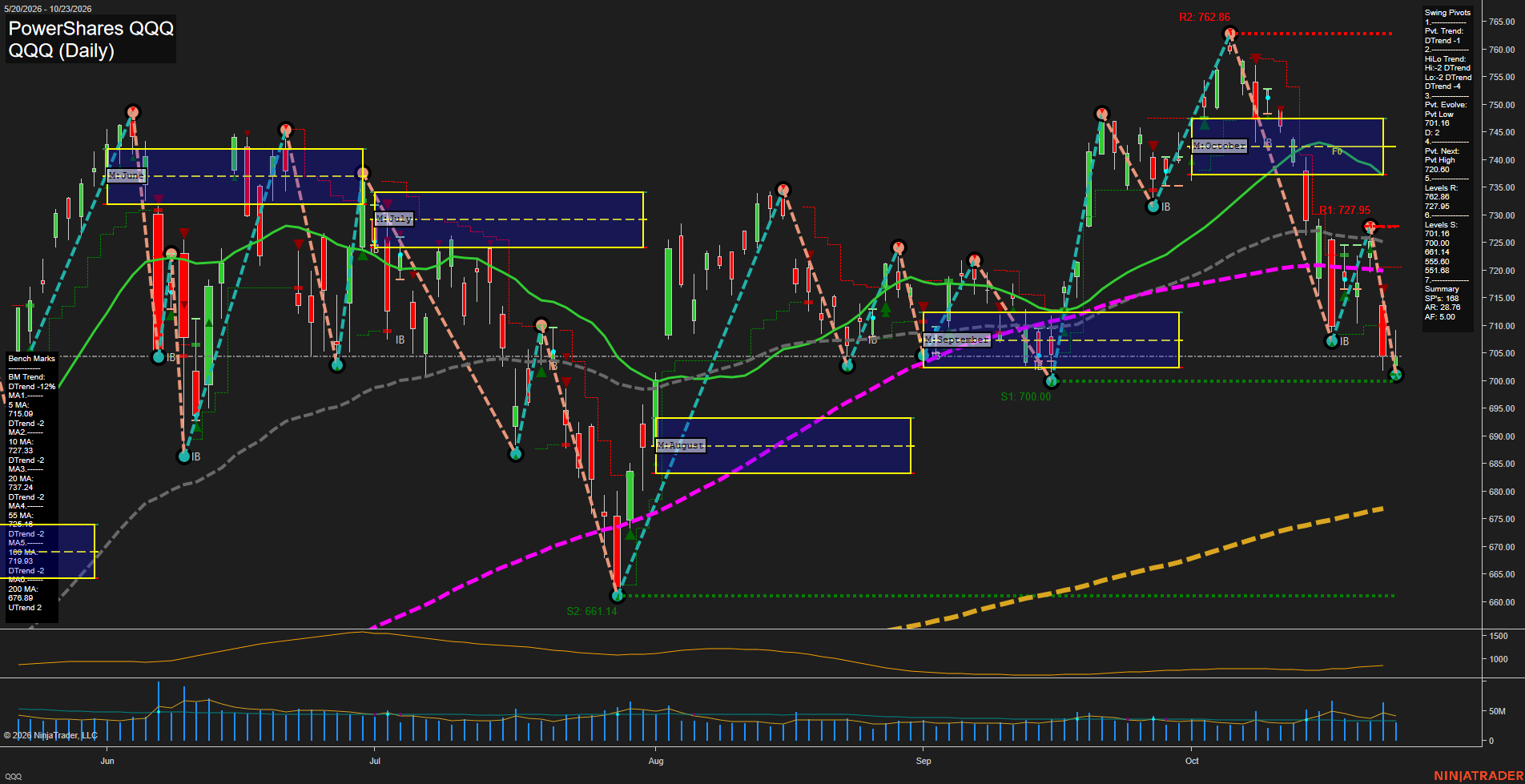Image resolution: width=1525 pixels, height=784 pixels.
Task: Click the 5 MA: 715.09 benchmark entry
Action: [x=21, y=410]
